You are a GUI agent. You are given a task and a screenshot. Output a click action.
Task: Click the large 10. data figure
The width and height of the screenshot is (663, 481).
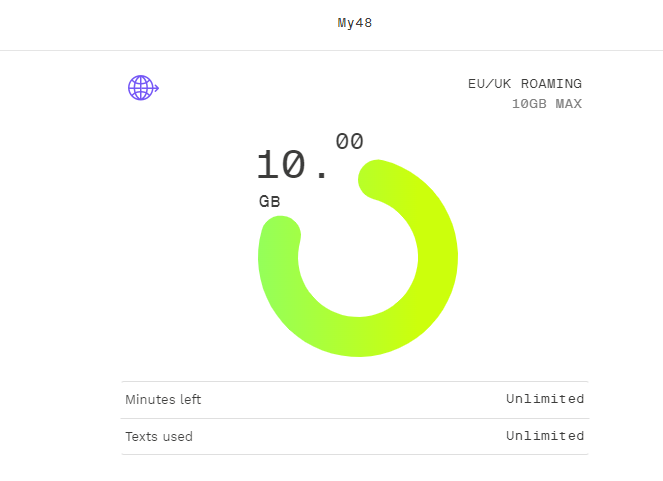(292, 165)
